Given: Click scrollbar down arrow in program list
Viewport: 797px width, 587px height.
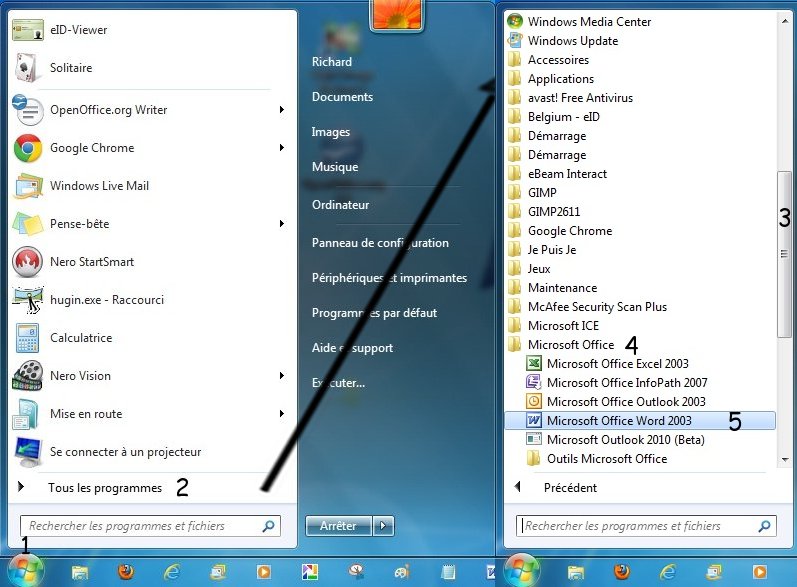Looking at the screenshot, I should [785, 460].
